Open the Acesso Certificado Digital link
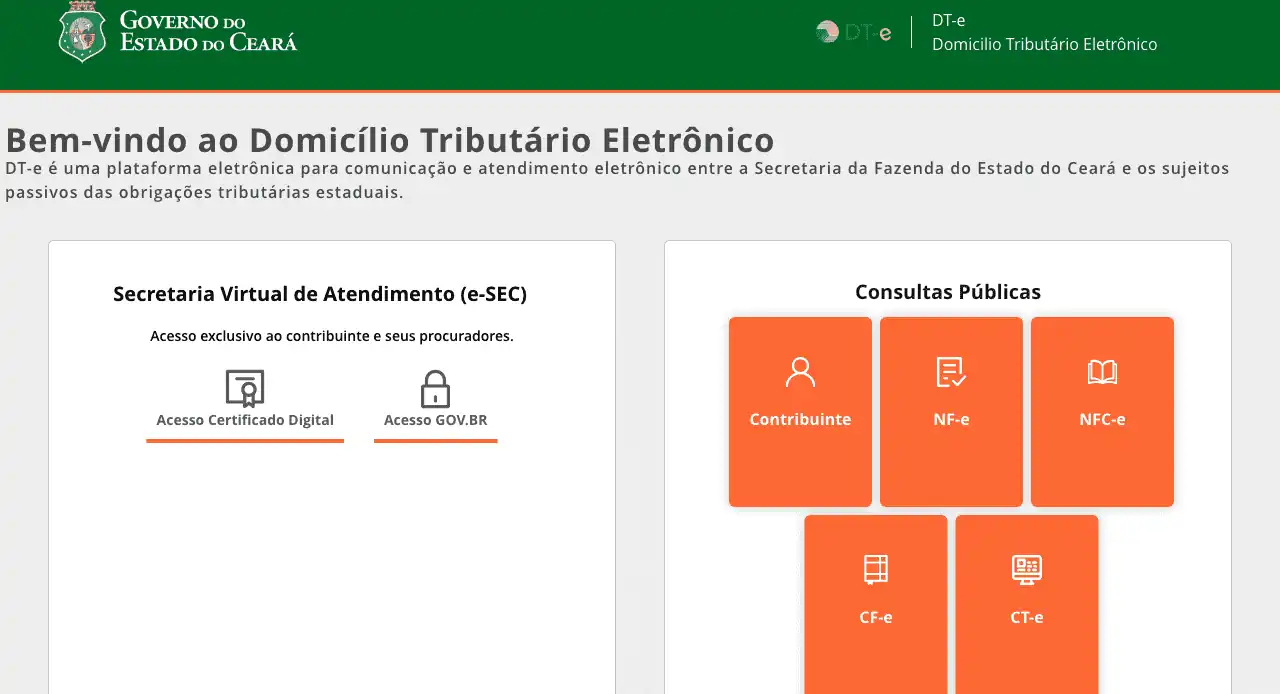Image resolution: width=1280 pixels, height=694 pixels. [245, 420]
